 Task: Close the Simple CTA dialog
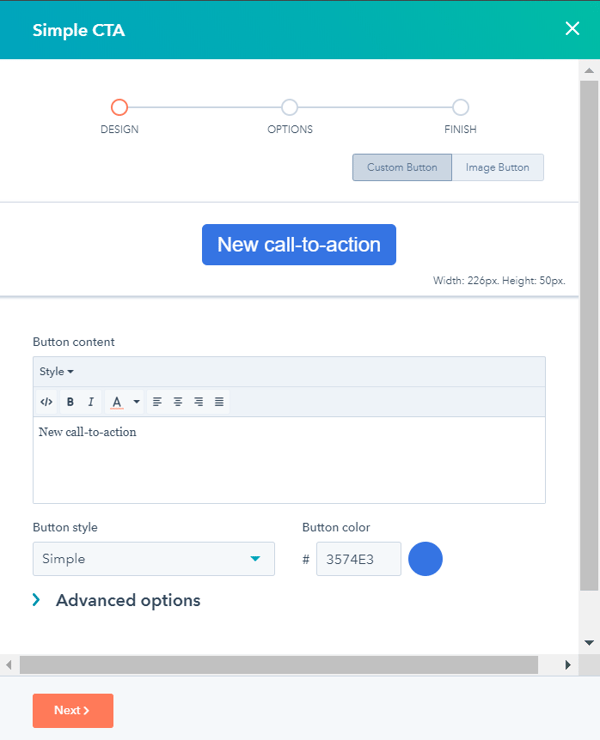pos(572,29)
